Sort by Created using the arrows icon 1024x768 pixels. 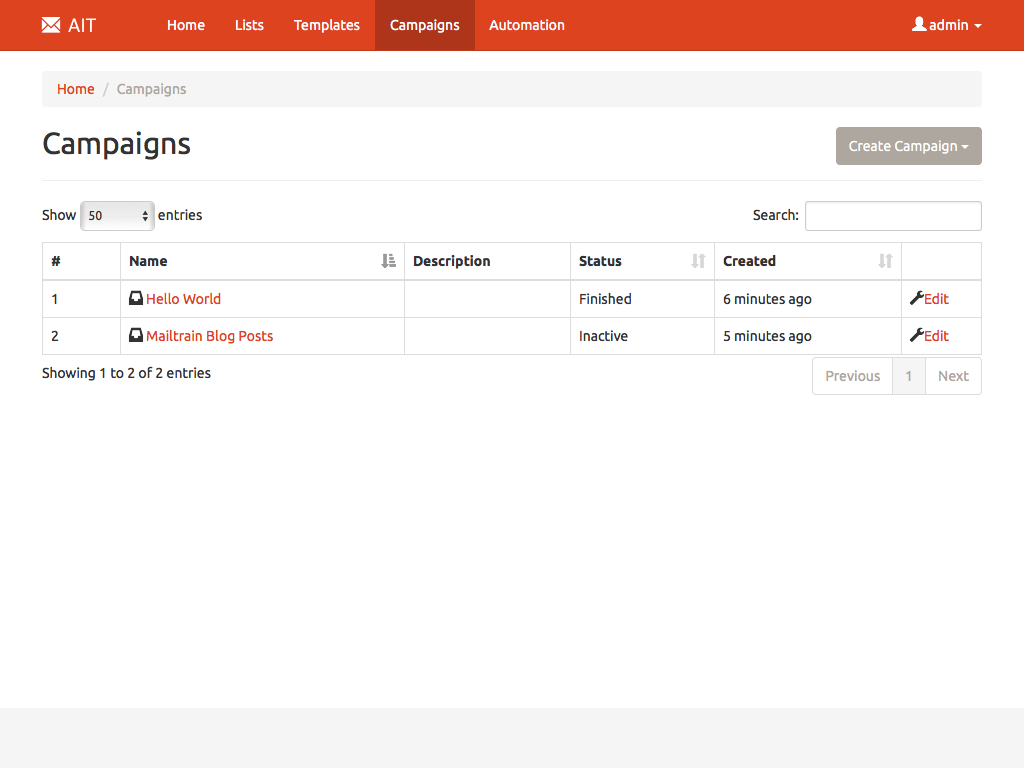pos(885,261)
